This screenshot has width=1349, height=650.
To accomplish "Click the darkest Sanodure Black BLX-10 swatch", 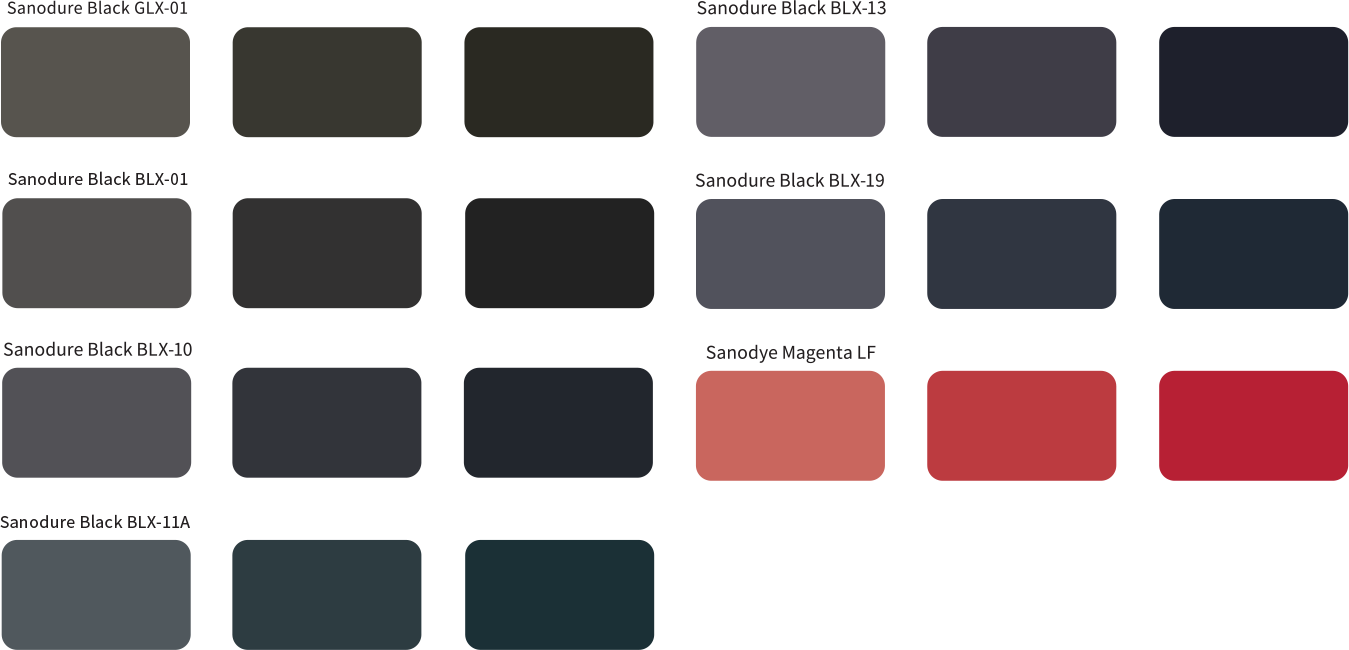I will pyautogui.click(x=558, y=422).
